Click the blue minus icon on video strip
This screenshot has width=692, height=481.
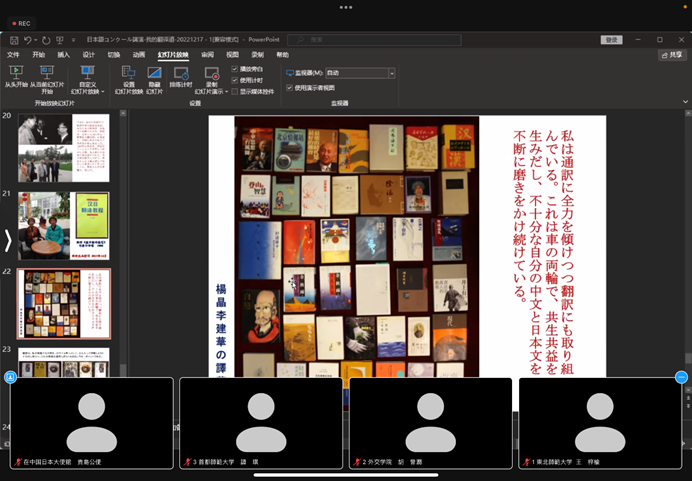[x=681, y=377]
